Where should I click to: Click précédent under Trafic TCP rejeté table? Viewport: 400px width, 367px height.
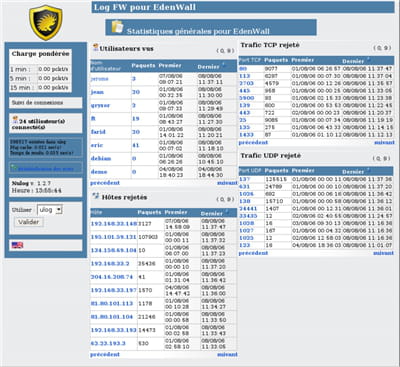(253, 142)
